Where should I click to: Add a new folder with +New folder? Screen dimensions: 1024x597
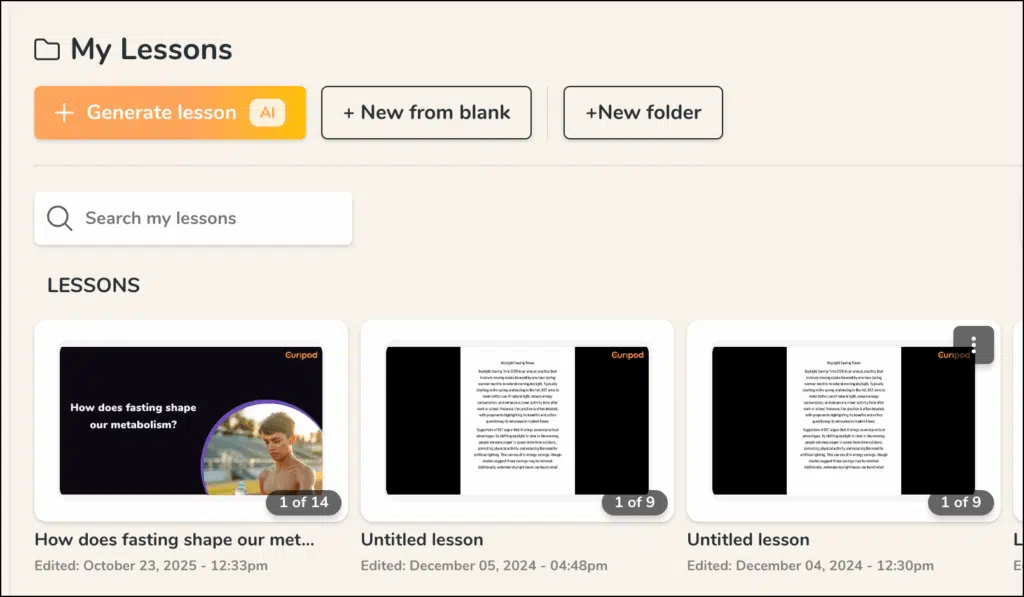click(643, 113)
